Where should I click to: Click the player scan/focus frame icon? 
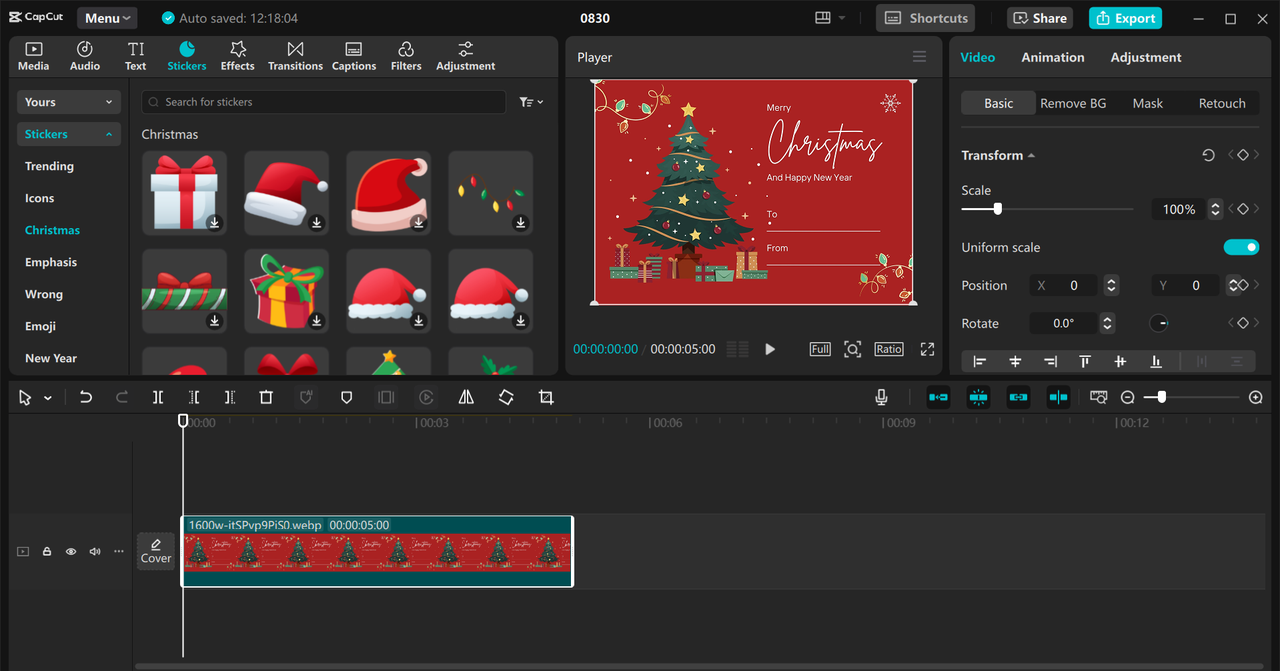pos(852,349)
